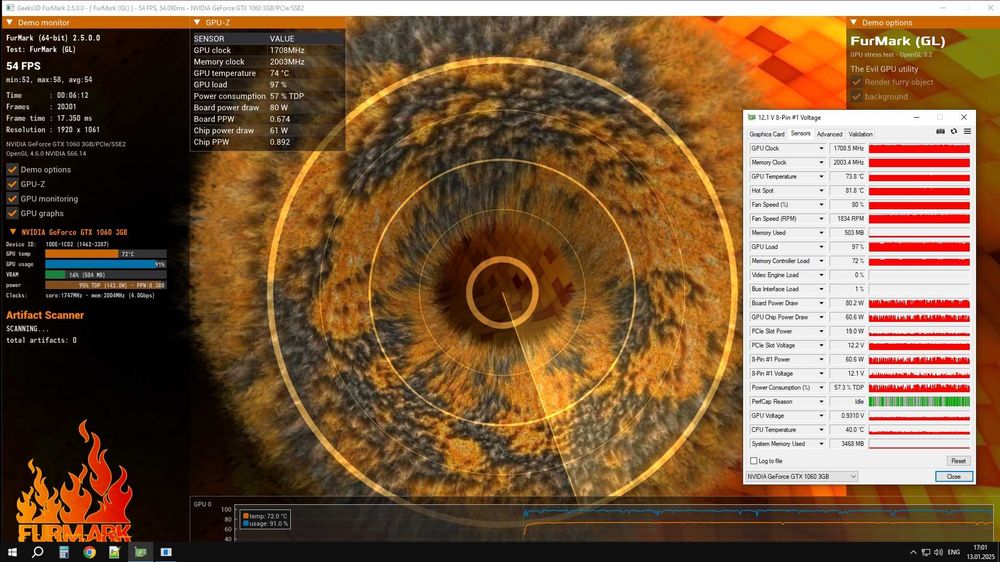The width and height of the screenshot is (1000, 562).
Task: Click the Close button in GPU-Z
Action: click(x=953, y=477)
